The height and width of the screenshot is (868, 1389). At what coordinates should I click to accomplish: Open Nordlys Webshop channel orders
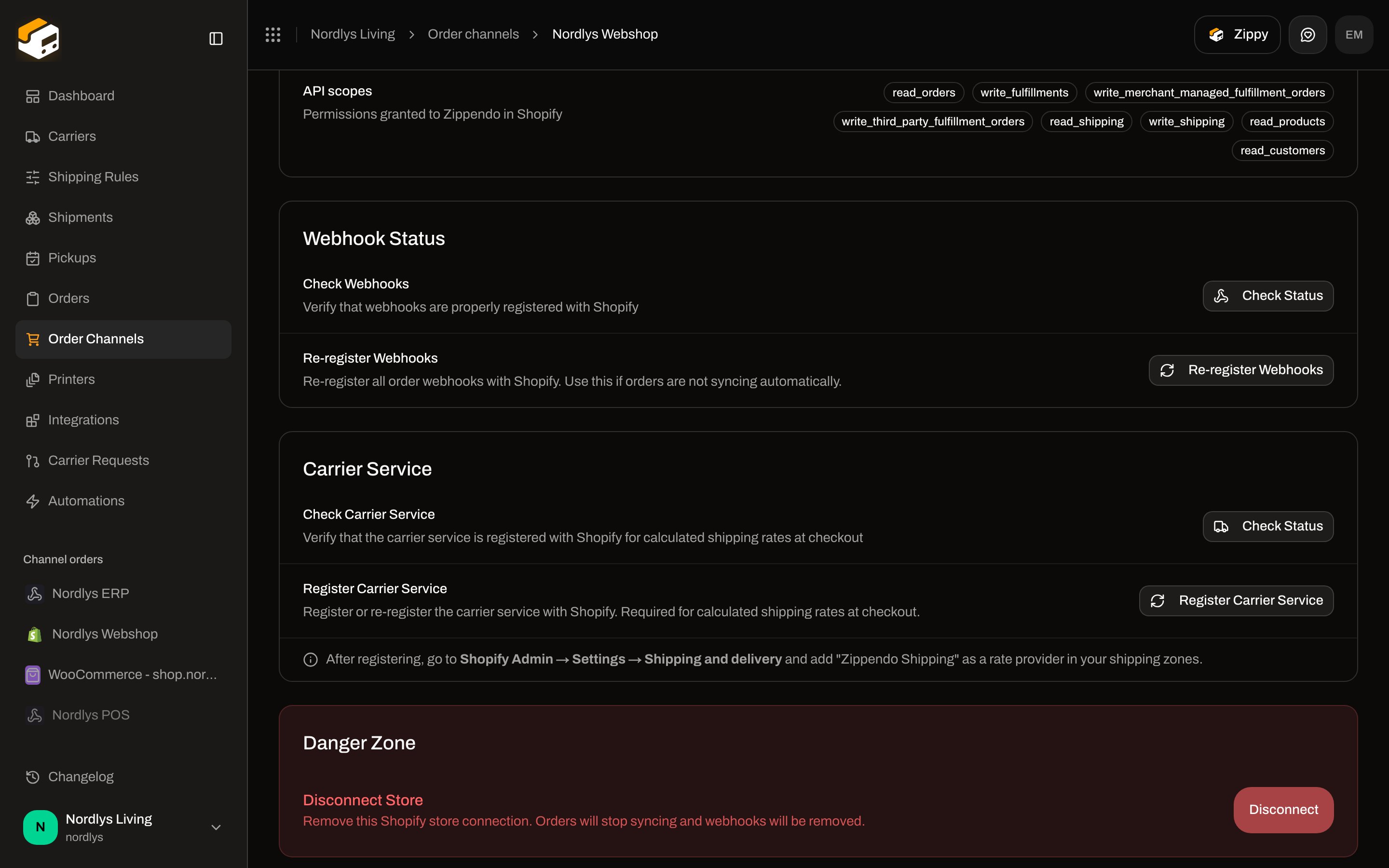[x=123, y=634]
